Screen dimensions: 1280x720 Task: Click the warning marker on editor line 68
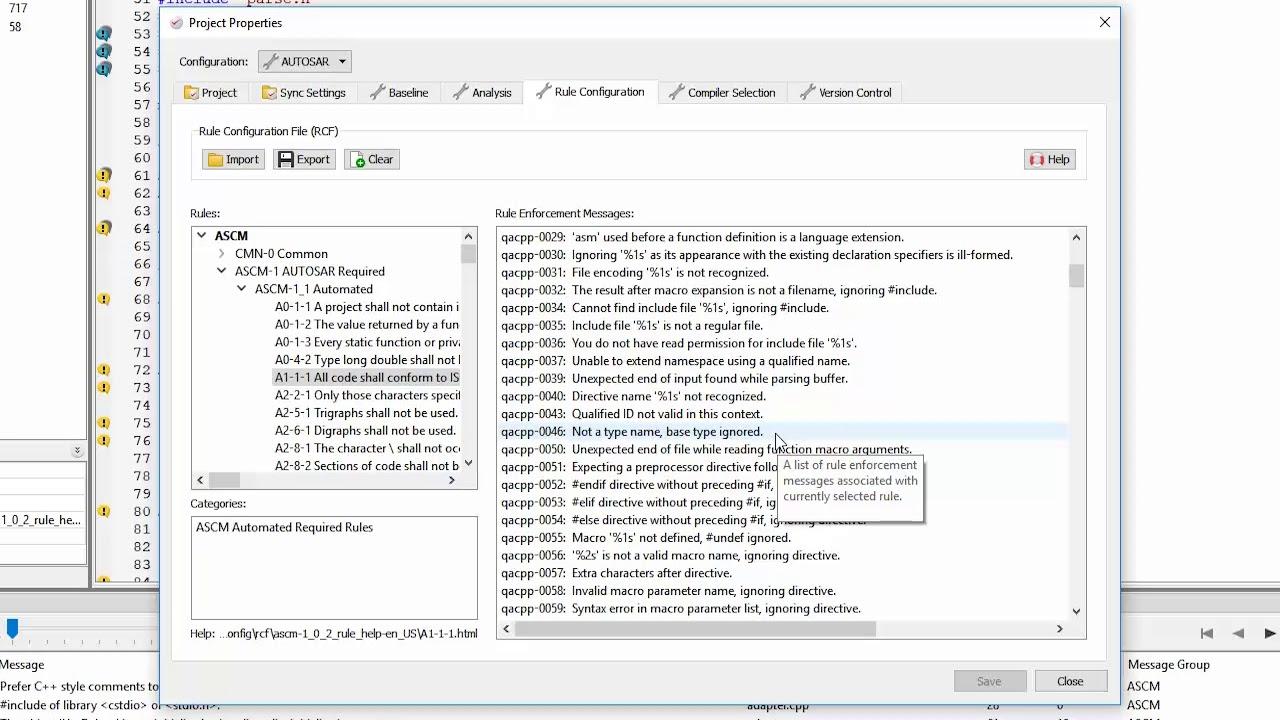[x=104, y=300]
